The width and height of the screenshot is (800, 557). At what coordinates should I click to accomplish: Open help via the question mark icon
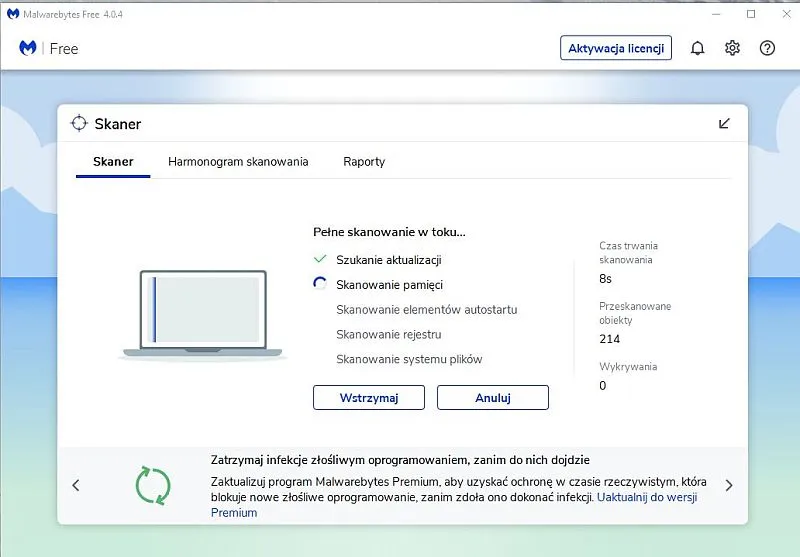[767, 48]
